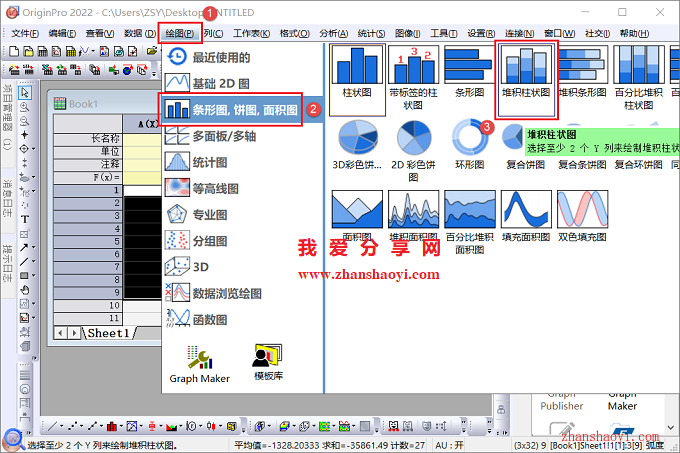Image resolution: width=680 pixels, height=453 pixels.
Task: Select column header A(X) in Book1
Action: click(142, 124)
